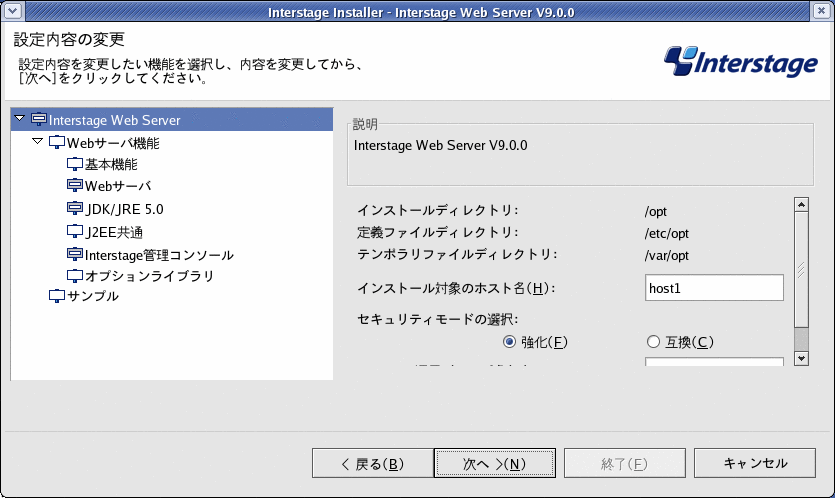This screenshot has height=498, width=835.
Task: Click the /var/opt temporary directory value
Action: [x=667, y=255]
